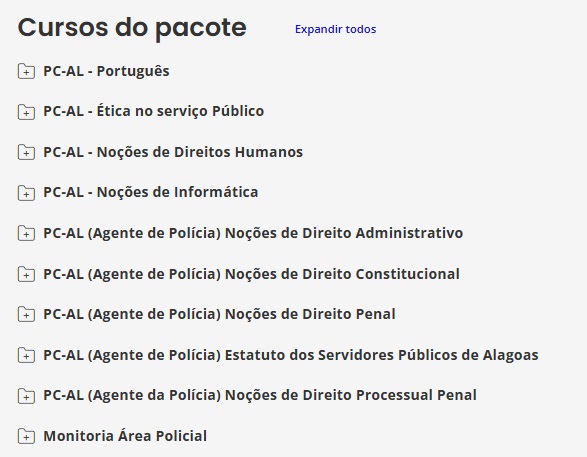This screenshot has width=587, height=457.
Task: Open PC-AL - Ética no serviço Público row
Action: pyautogui.click(x=153, y=111)
